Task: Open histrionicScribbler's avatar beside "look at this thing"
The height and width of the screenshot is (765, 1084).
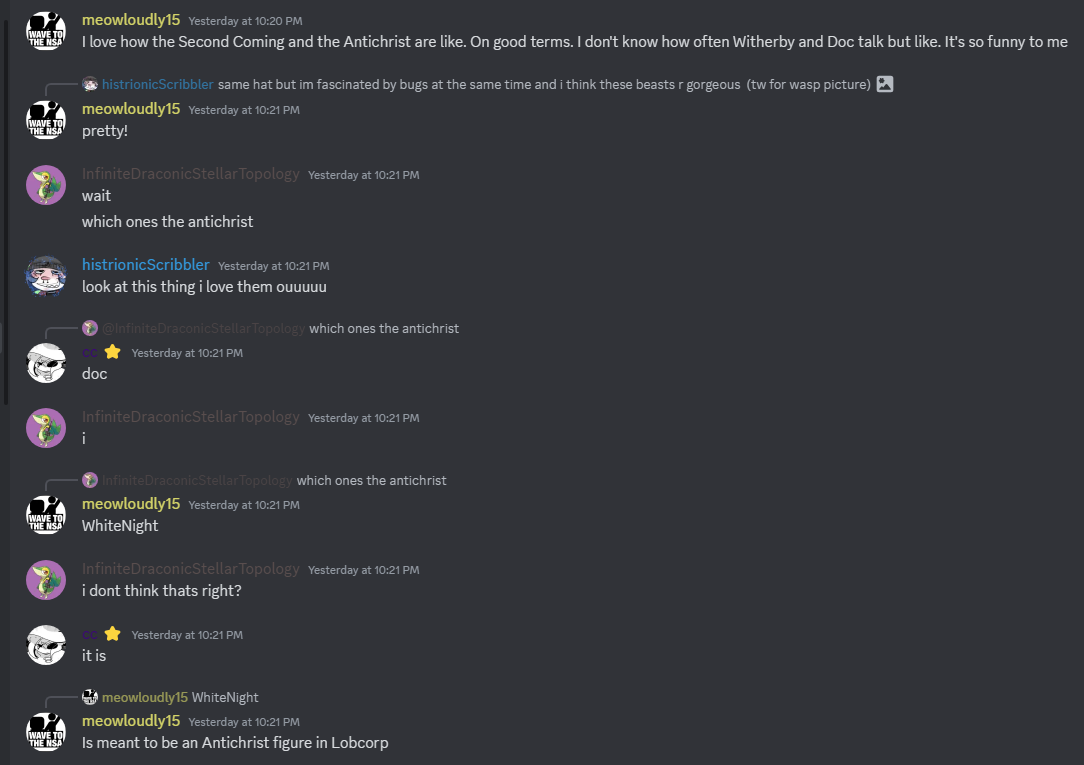Action: 46,276
